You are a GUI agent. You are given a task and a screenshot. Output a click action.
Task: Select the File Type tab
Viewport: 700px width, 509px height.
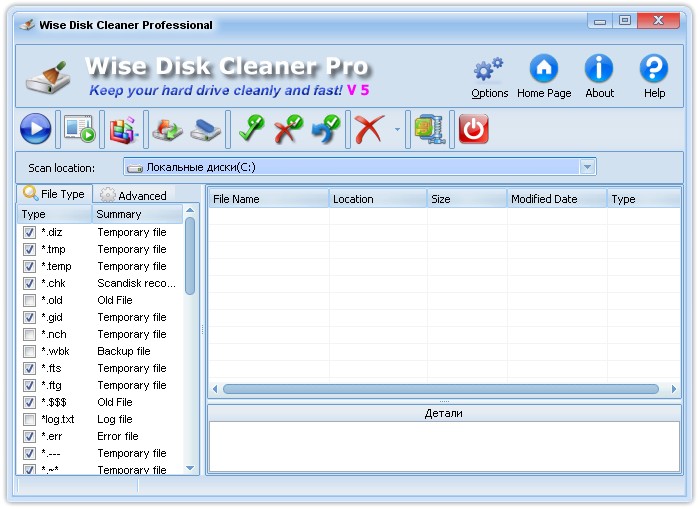coord(55,194)
